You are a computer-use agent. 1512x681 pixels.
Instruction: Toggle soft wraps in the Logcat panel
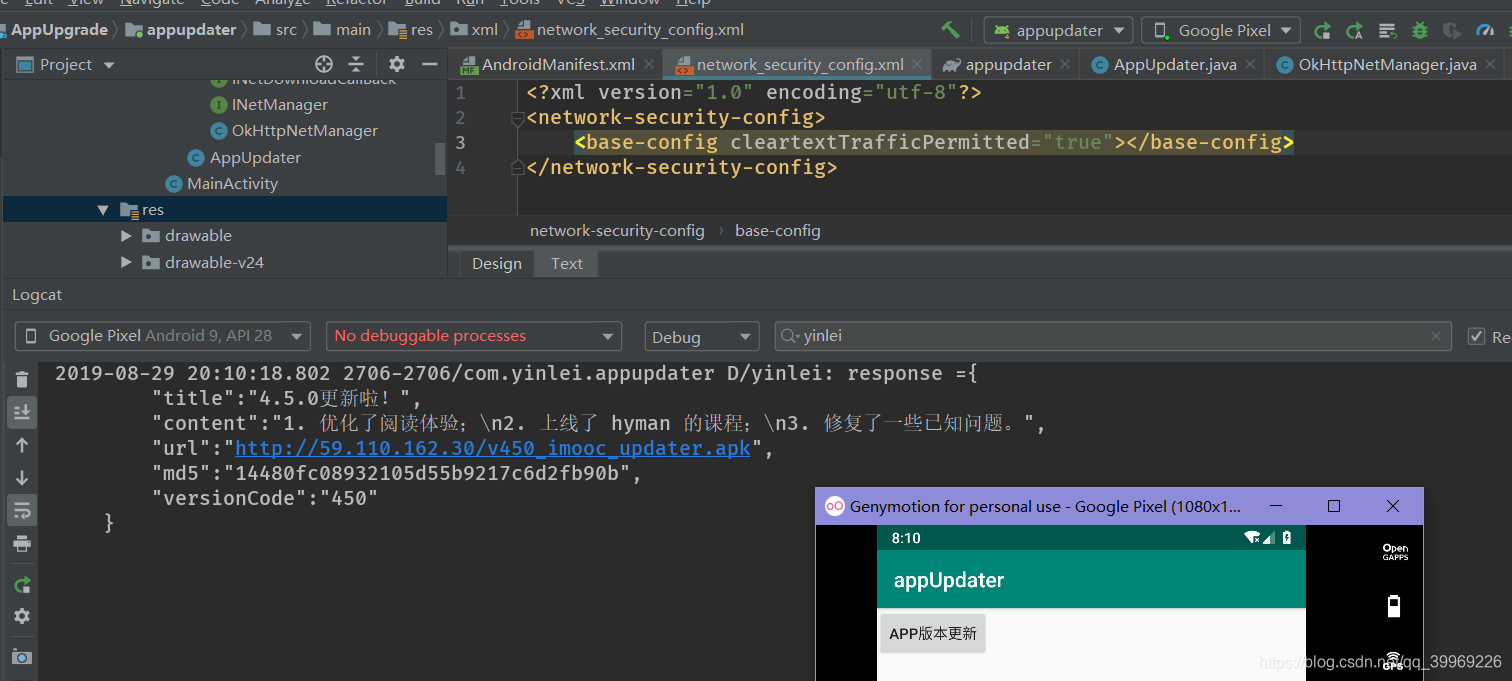tap(22, 510)
